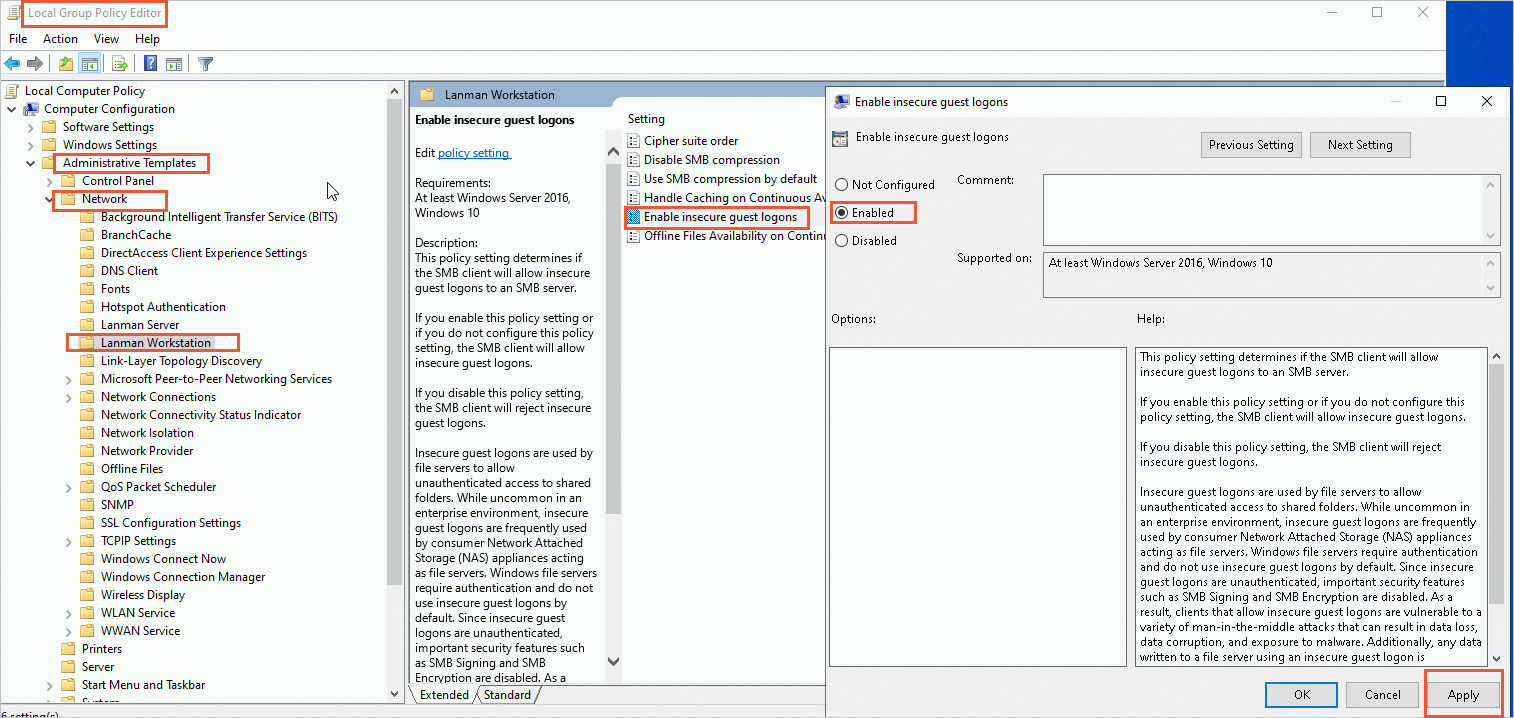Click the BranchCache folder icon

(87, 235)
